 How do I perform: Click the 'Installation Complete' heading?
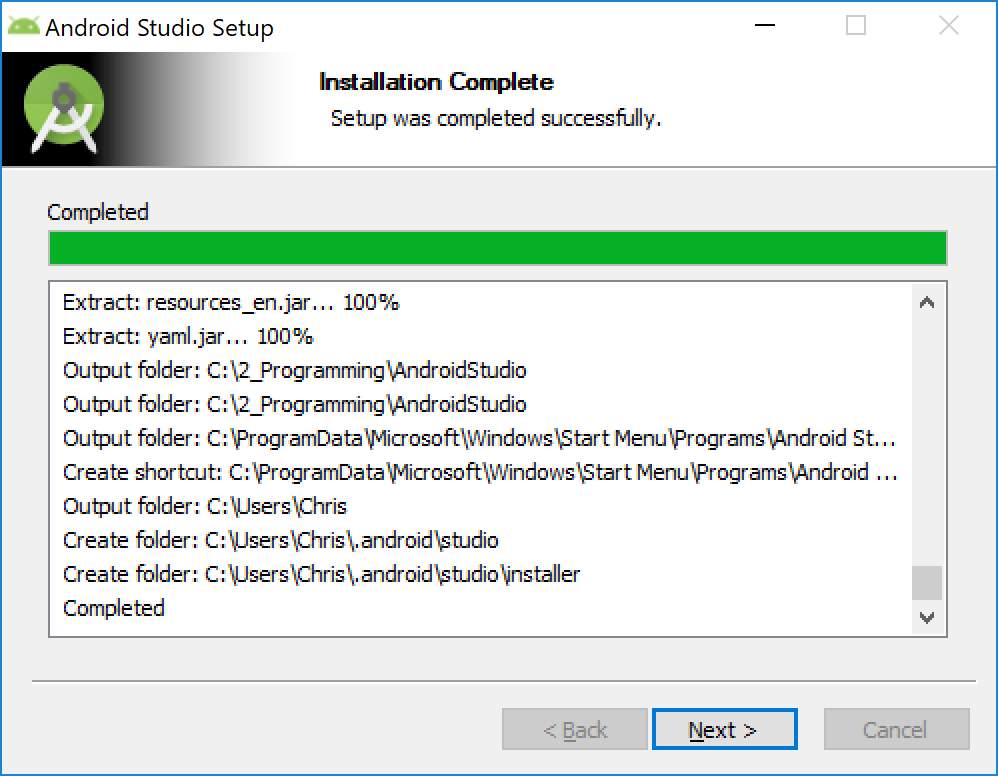coord(436,81)
